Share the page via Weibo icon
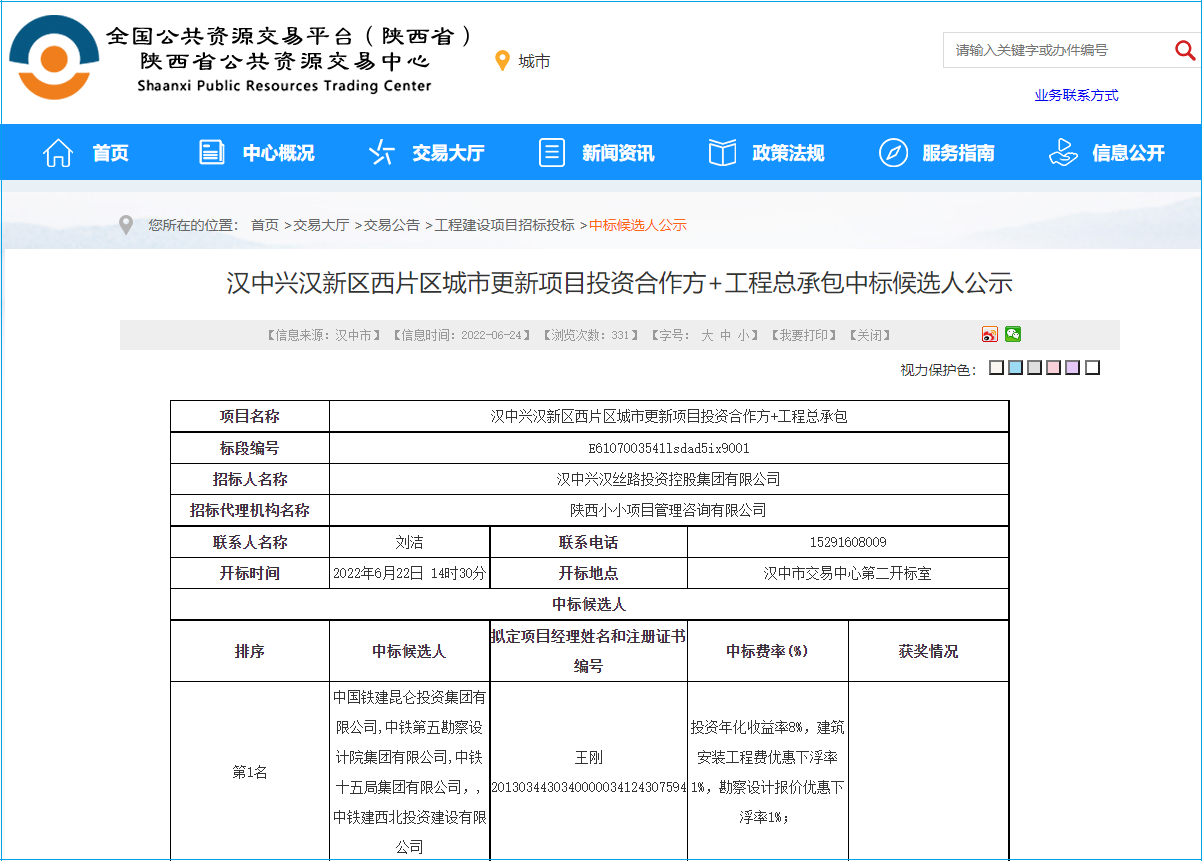 pyautogui.click(x=990, y=335)
